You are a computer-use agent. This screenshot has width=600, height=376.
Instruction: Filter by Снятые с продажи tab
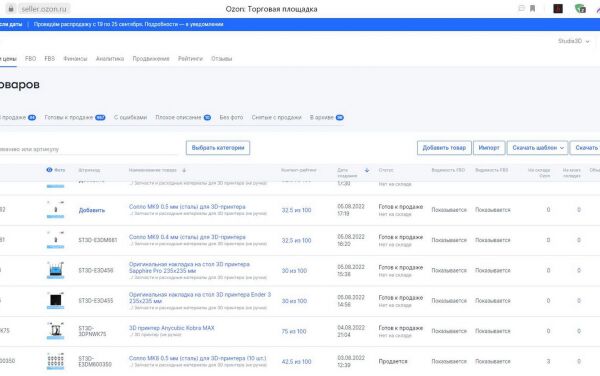coord(276,117)
